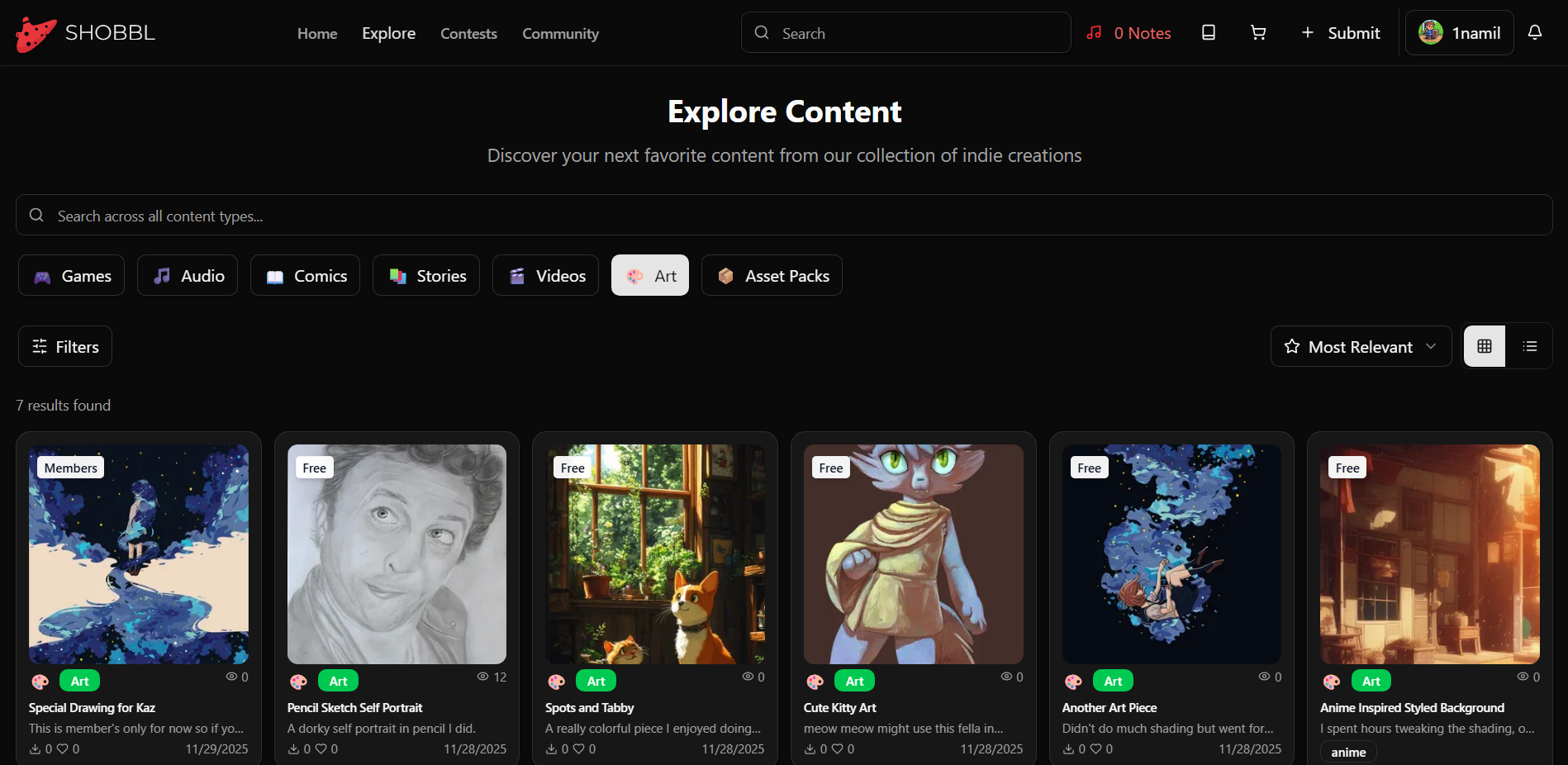Click the Submit button

tap(1340, 33)
